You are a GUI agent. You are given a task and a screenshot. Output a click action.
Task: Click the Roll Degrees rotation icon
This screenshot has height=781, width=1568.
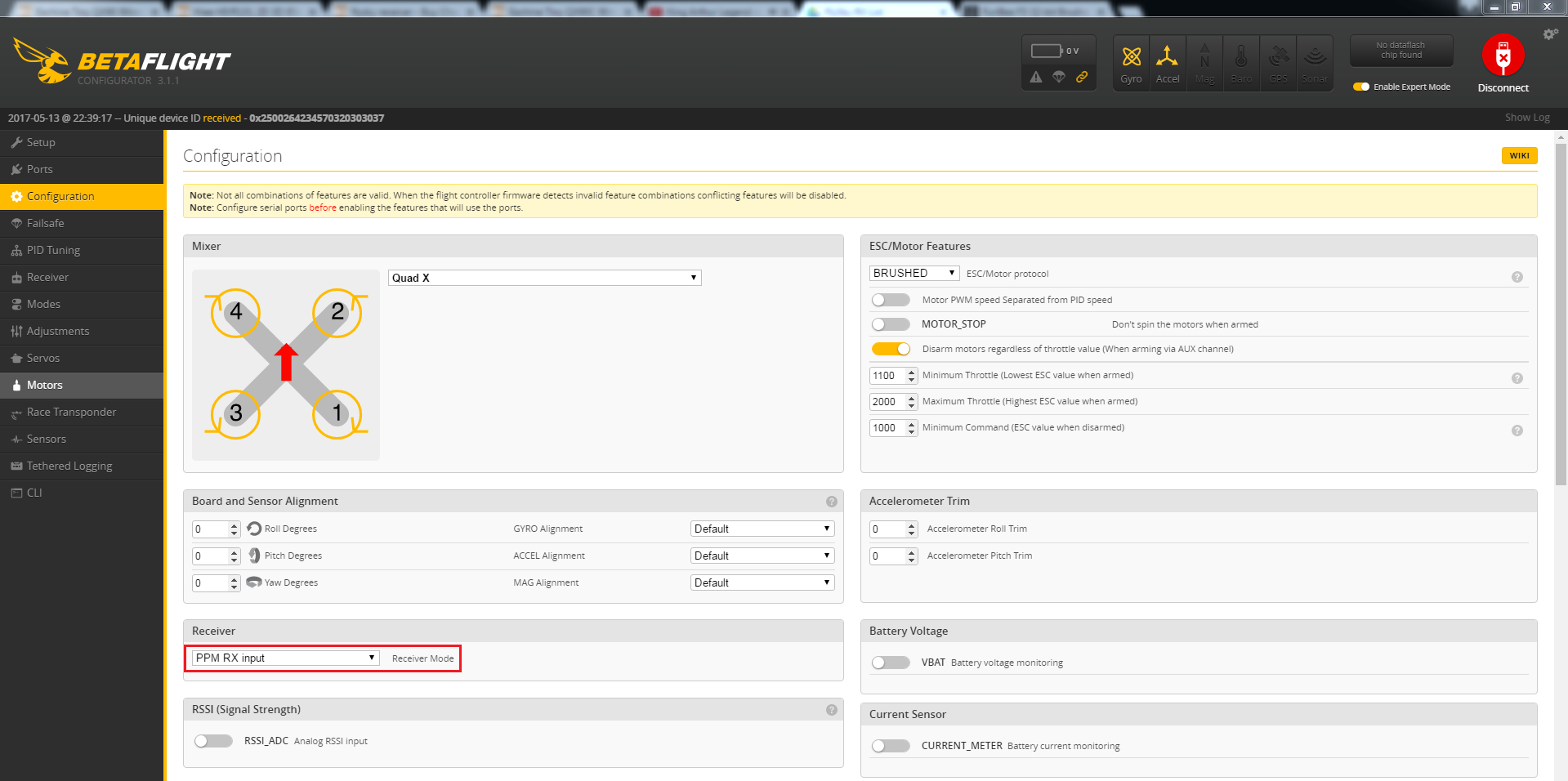pyautogui.click(x=254, y=529)
